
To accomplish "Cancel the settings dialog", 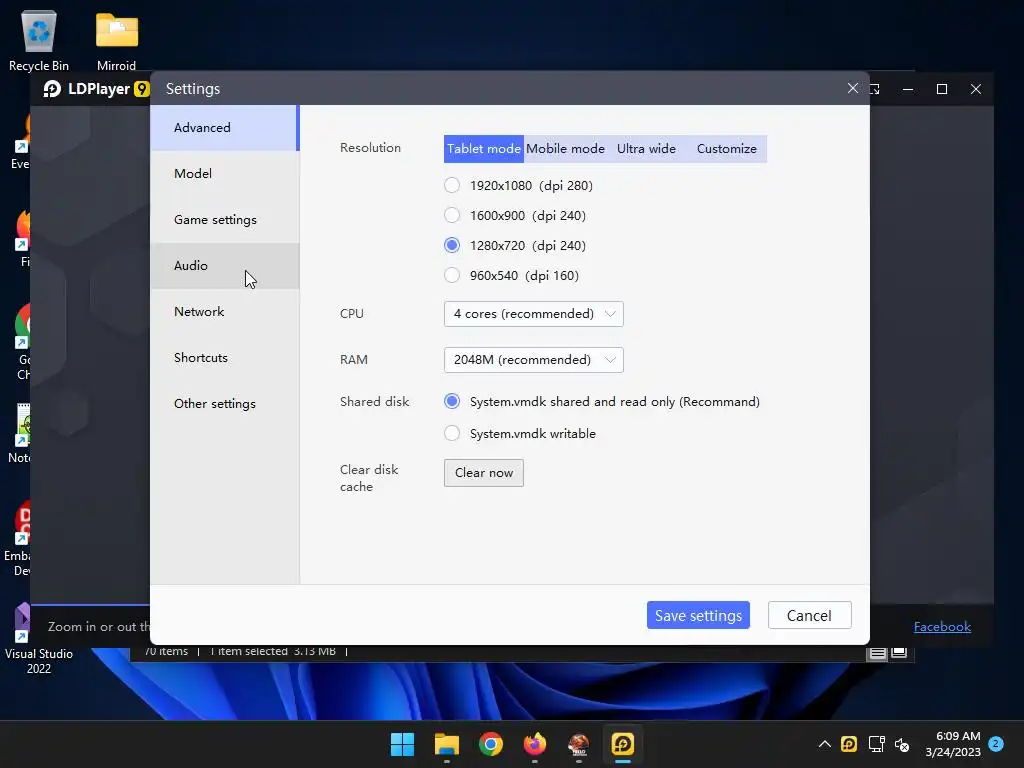I will (810, 615).
